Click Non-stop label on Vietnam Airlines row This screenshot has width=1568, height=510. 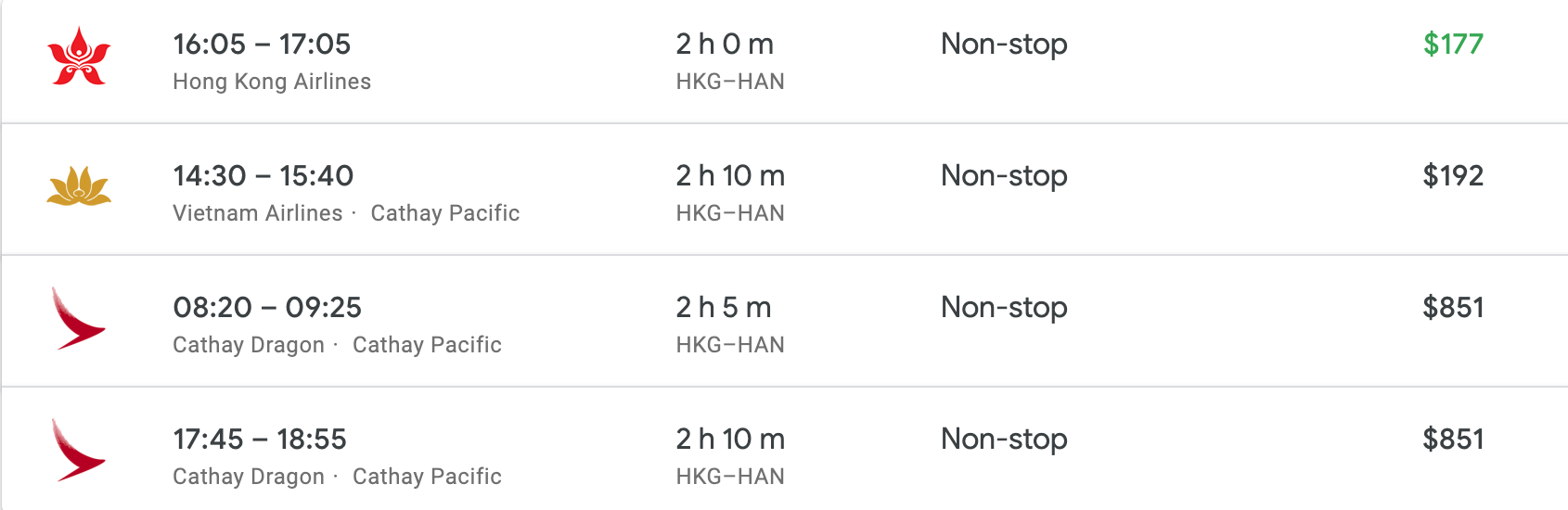coord(1004,175)
